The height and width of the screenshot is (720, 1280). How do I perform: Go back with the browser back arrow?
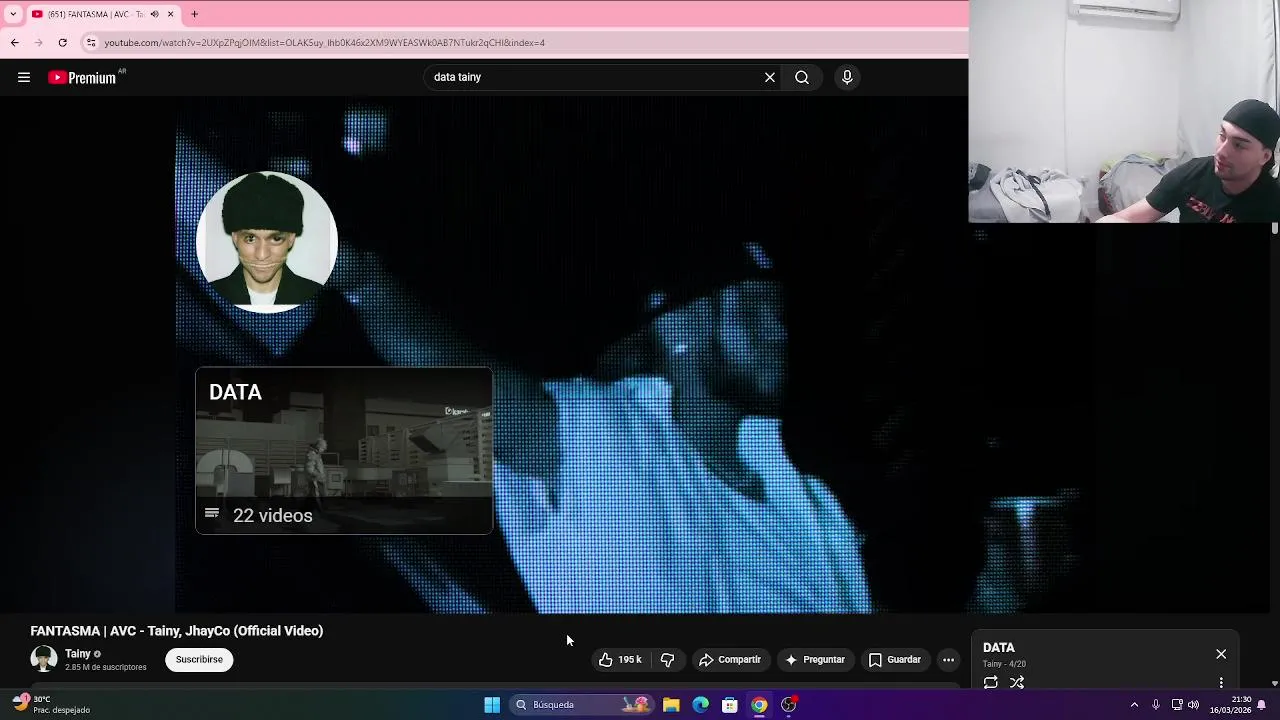pos(14,43)
